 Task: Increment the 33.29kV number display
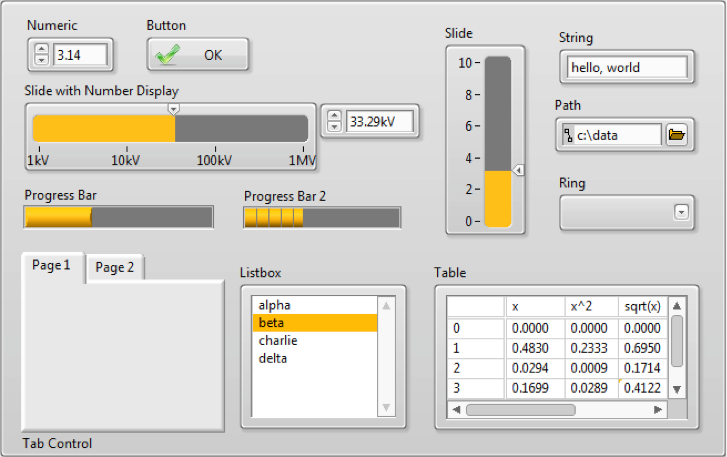click(x=335, y=116)
